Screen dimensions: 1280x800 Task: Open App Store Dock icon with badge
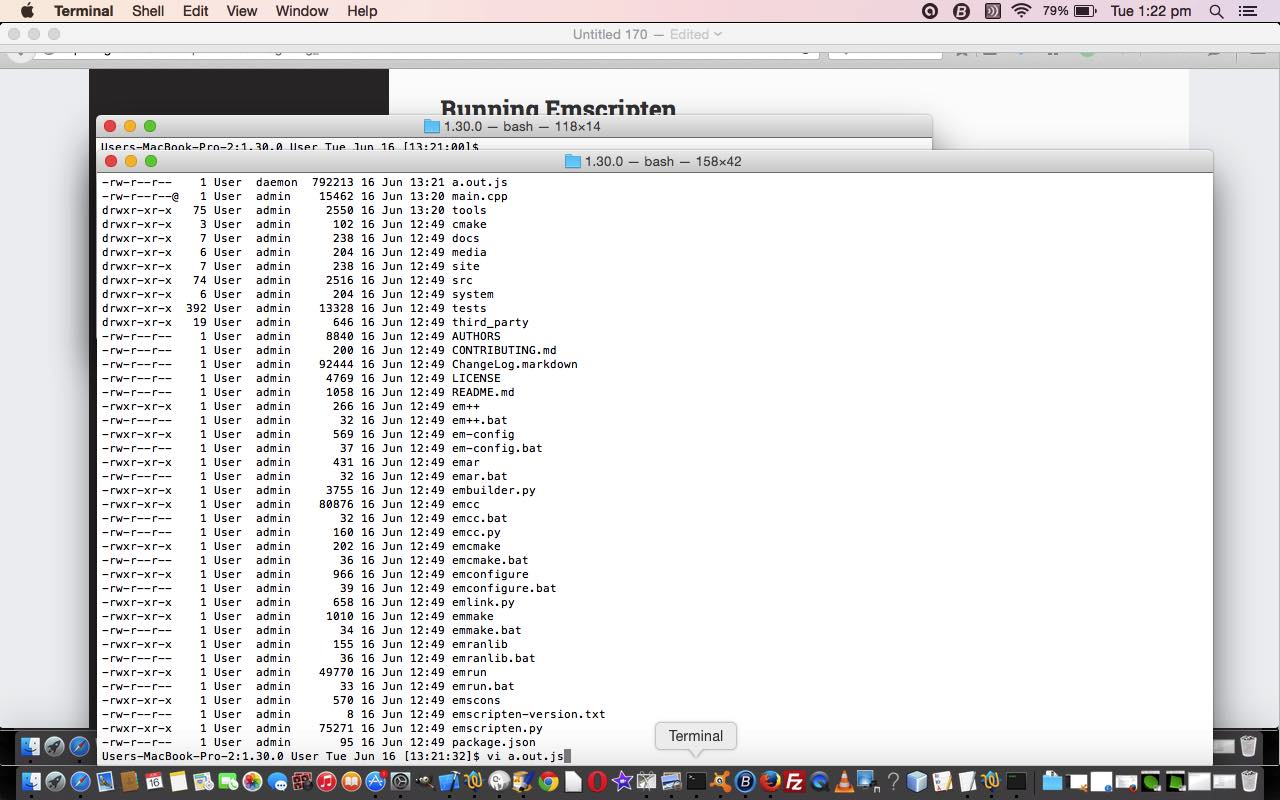376,781
